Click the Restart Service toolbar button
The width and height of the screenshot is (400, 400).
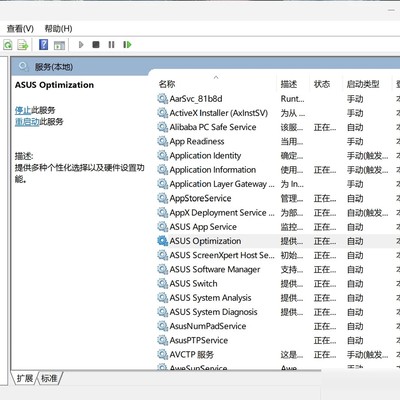tap(127, 45)
